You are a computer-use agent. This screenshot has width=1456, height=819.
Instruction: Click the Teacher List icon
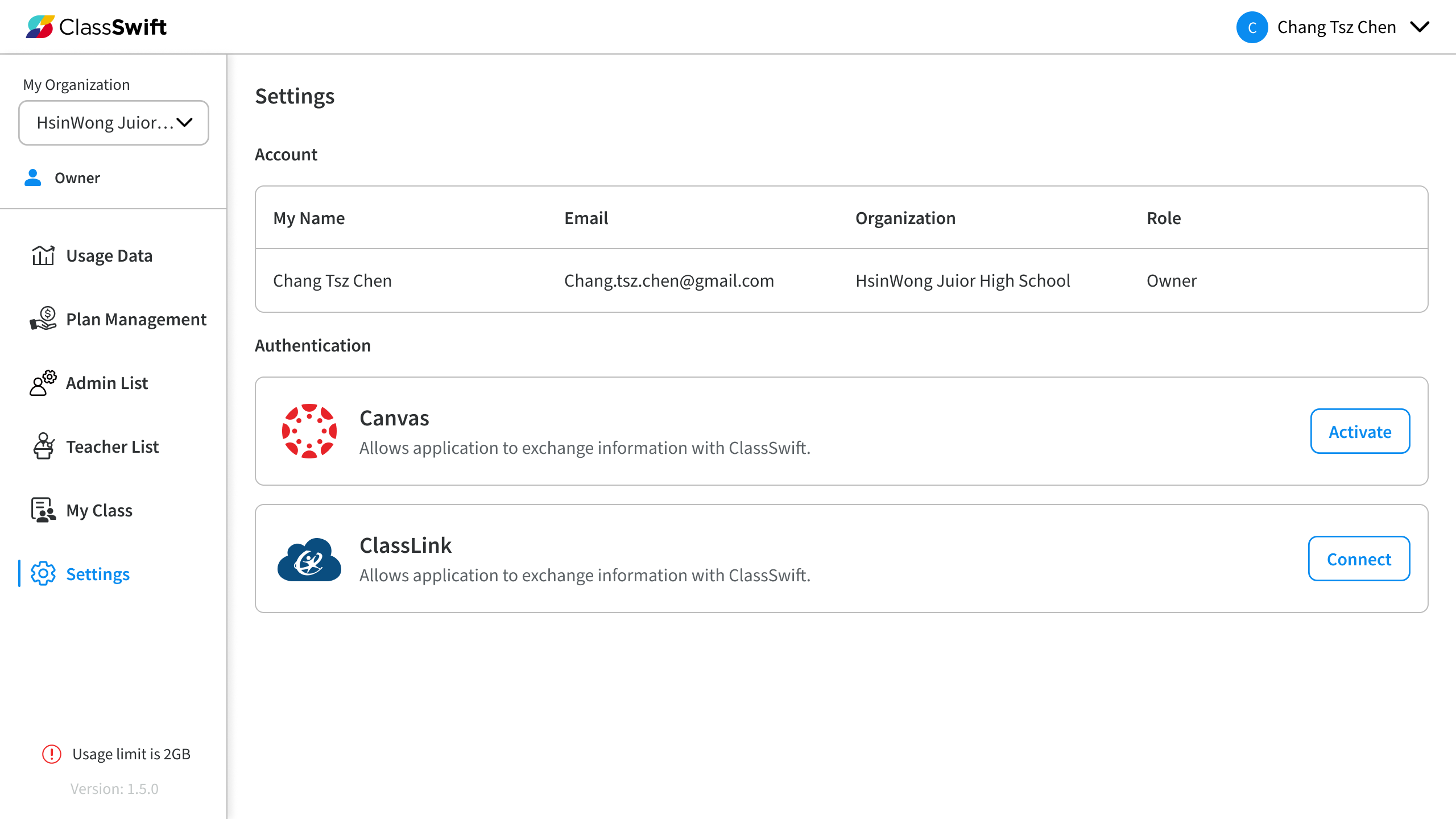[43, 446]
